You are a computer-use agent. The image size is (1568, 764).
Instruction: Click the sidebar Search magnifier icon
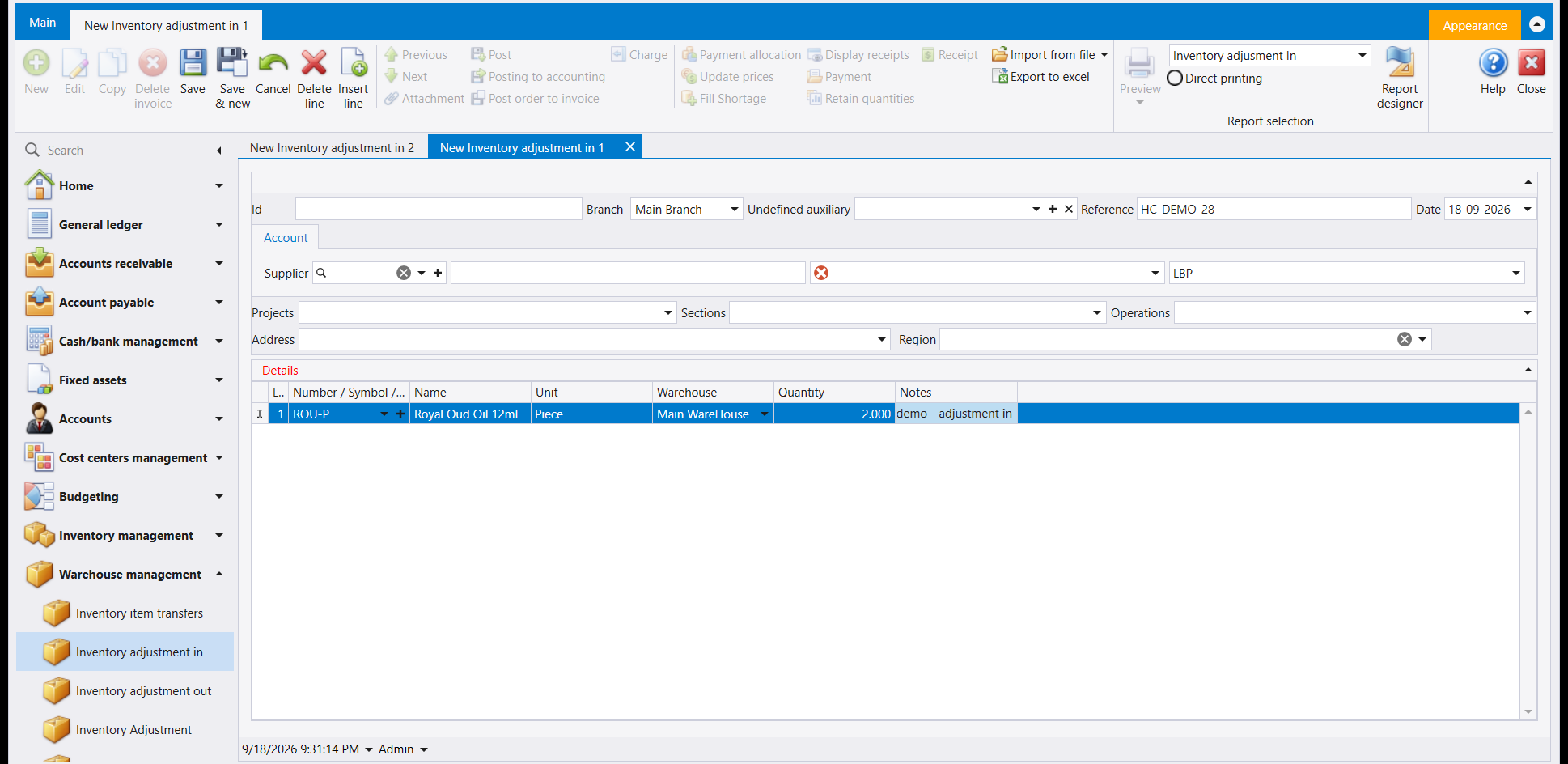32,150
